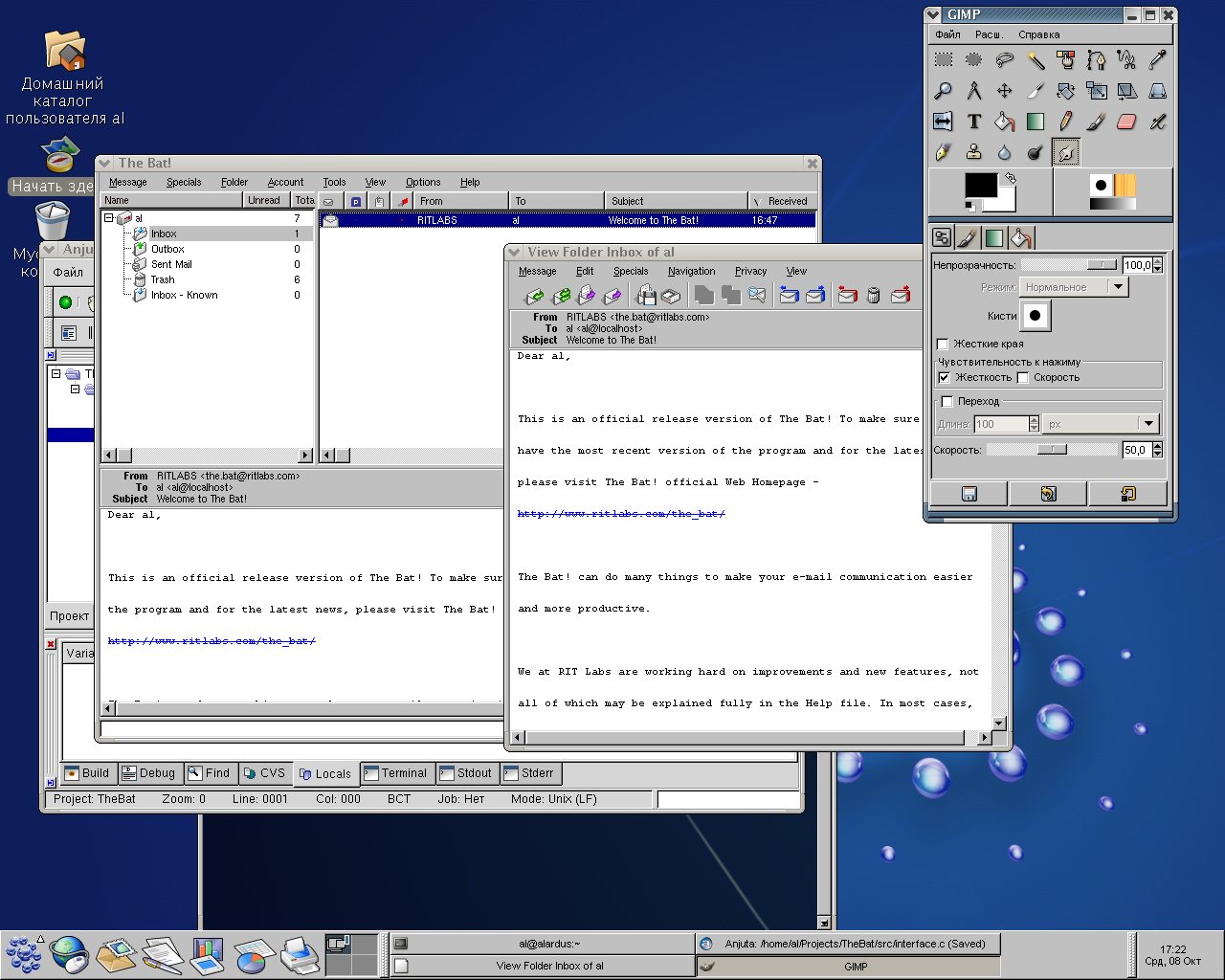Image resolution: width=1225 pixels, height=980 pixels.
Task: Select the Bucket Fill tool in toolbox
Action: [x=1005, y=122]
